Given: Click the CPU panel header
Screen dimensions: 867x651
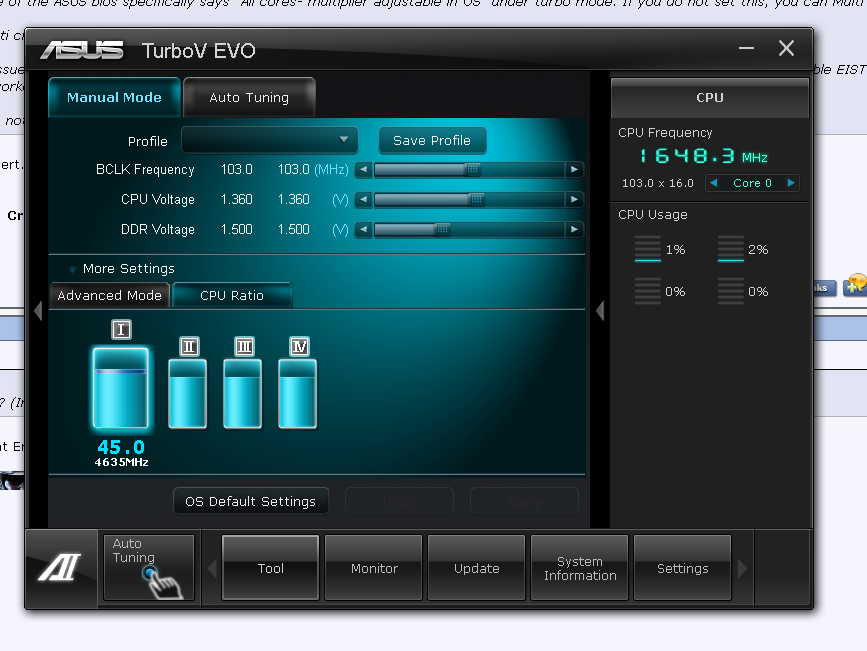Looking at the screenshot, I should [x=710, y=97].
